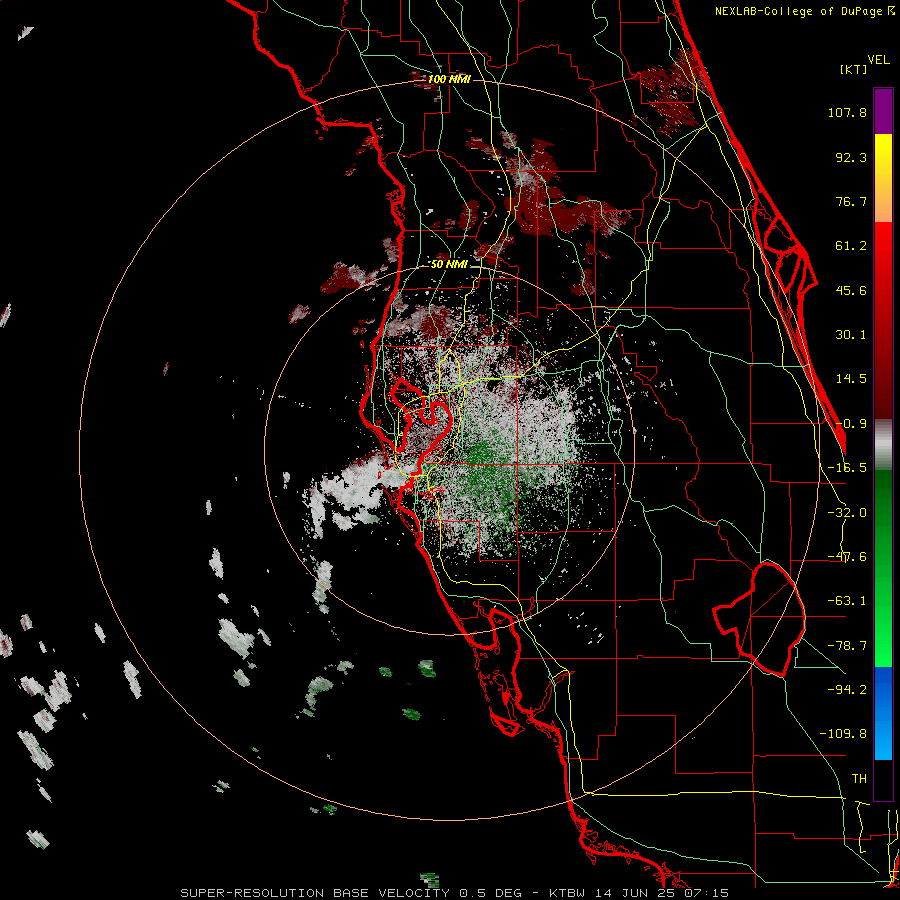This screenshot has height=900, width=900.
Task: Select the -78.7 velocity scale value
Action: 847,646
